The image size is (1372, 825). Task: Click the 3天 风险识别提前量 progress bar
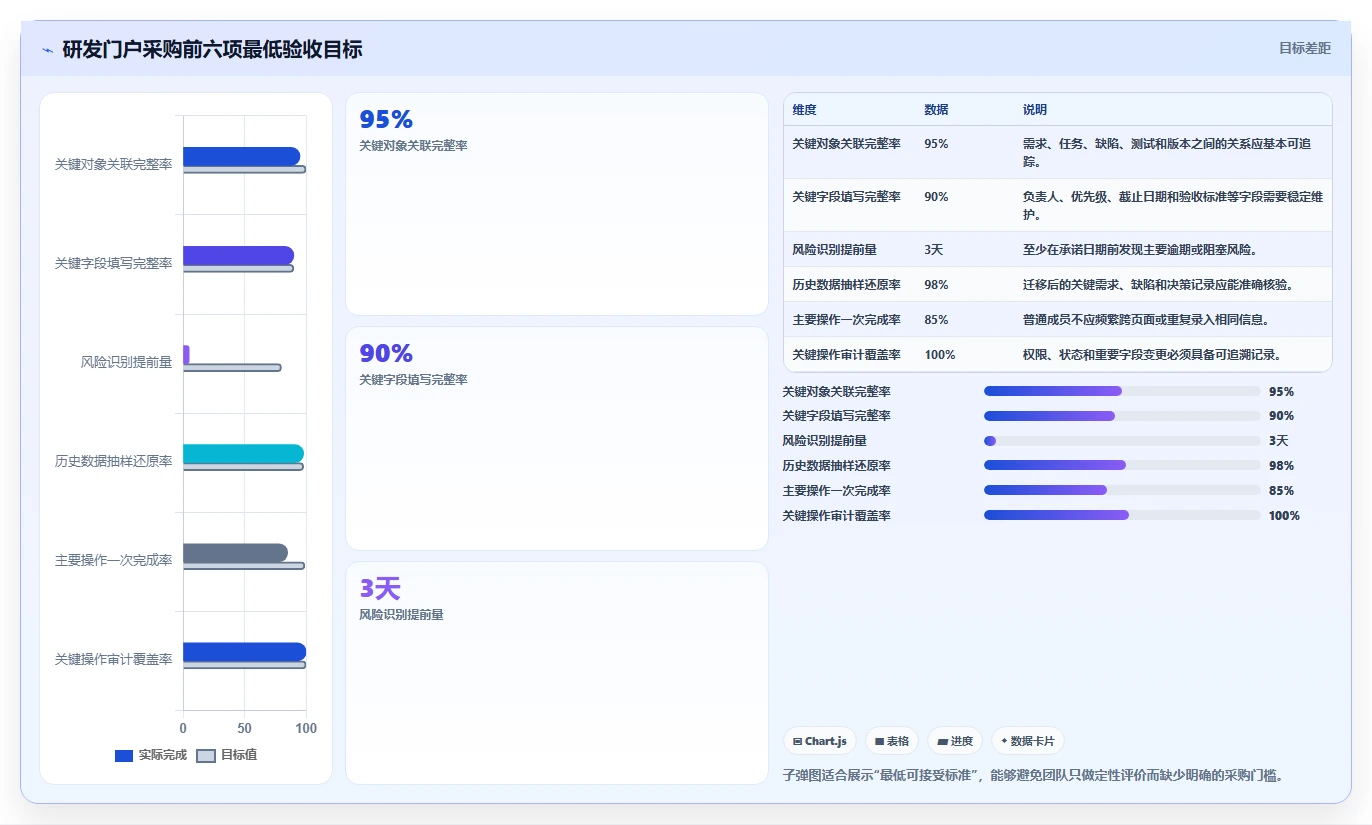pos(1122,441)
